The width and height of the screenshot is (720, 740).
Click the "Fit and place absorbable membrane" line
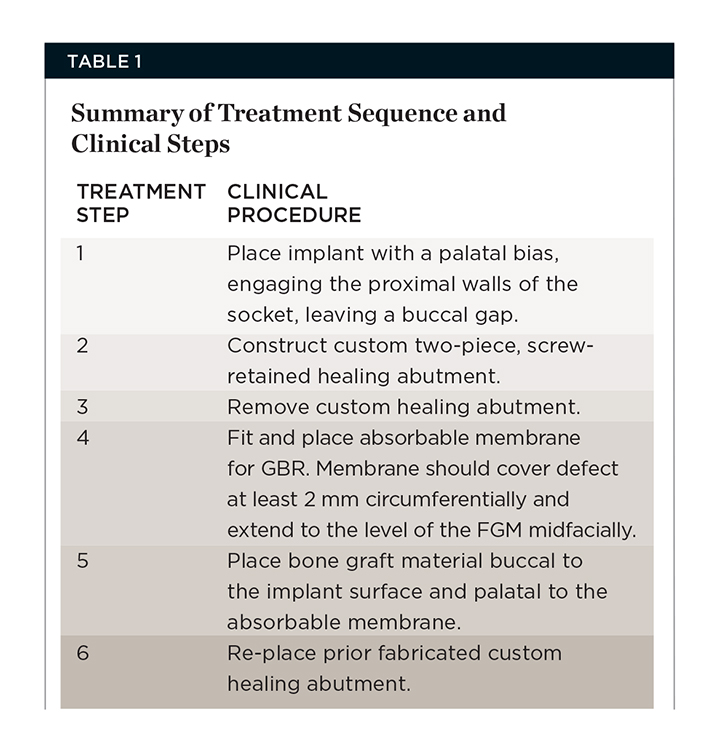click(403, 438)
